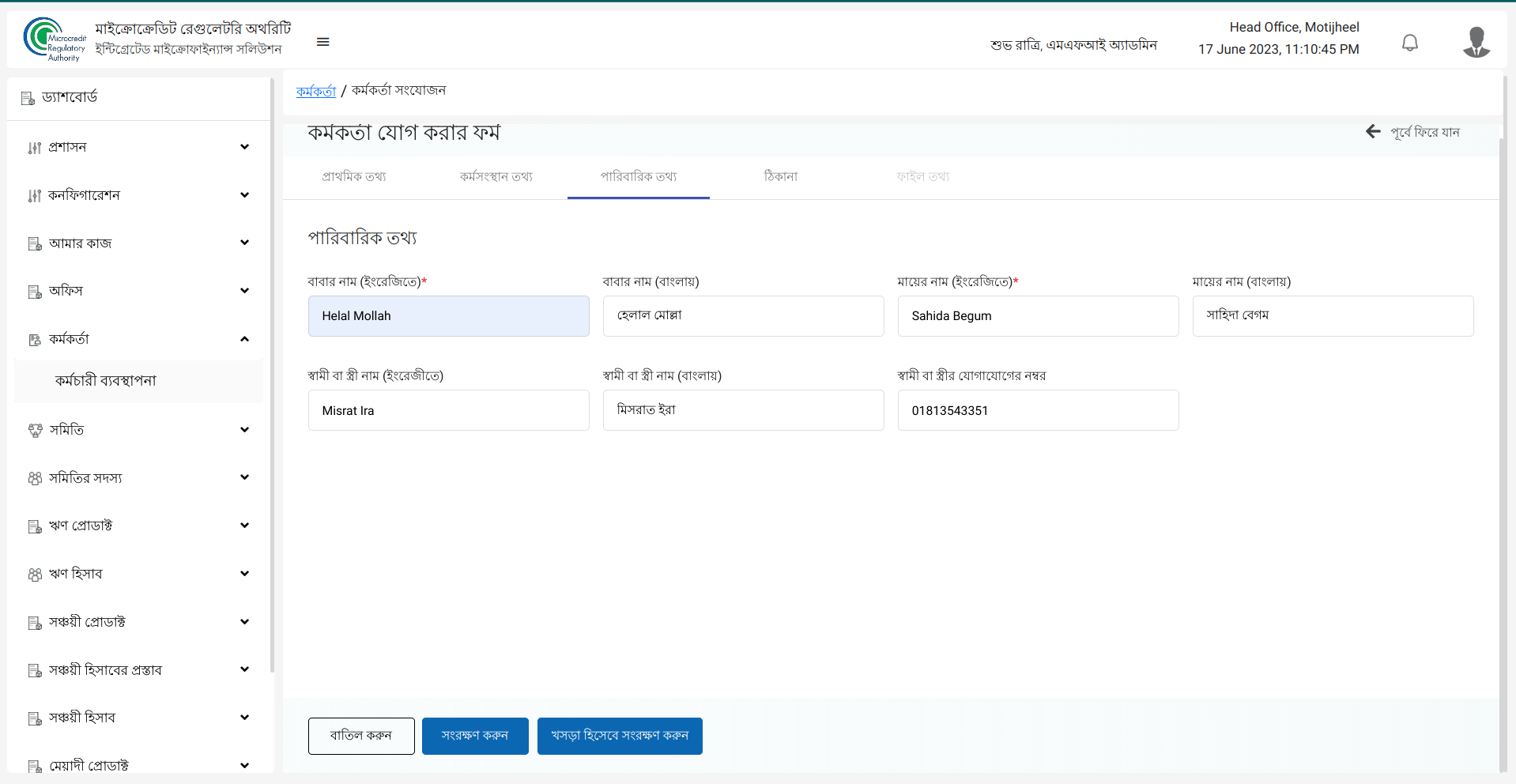Viewport: 1516px width, 784px height.
Task: Expand the কনফিগারেশন menu chevron
Action: pyautogui.click(x=244, y=195)
